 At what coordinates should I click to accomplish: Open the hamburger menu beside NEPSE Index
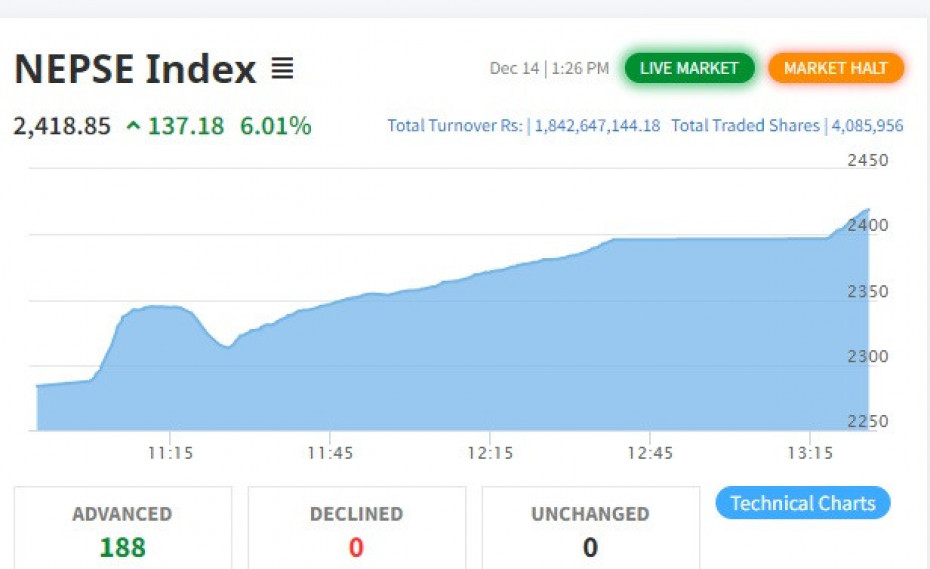282,68
